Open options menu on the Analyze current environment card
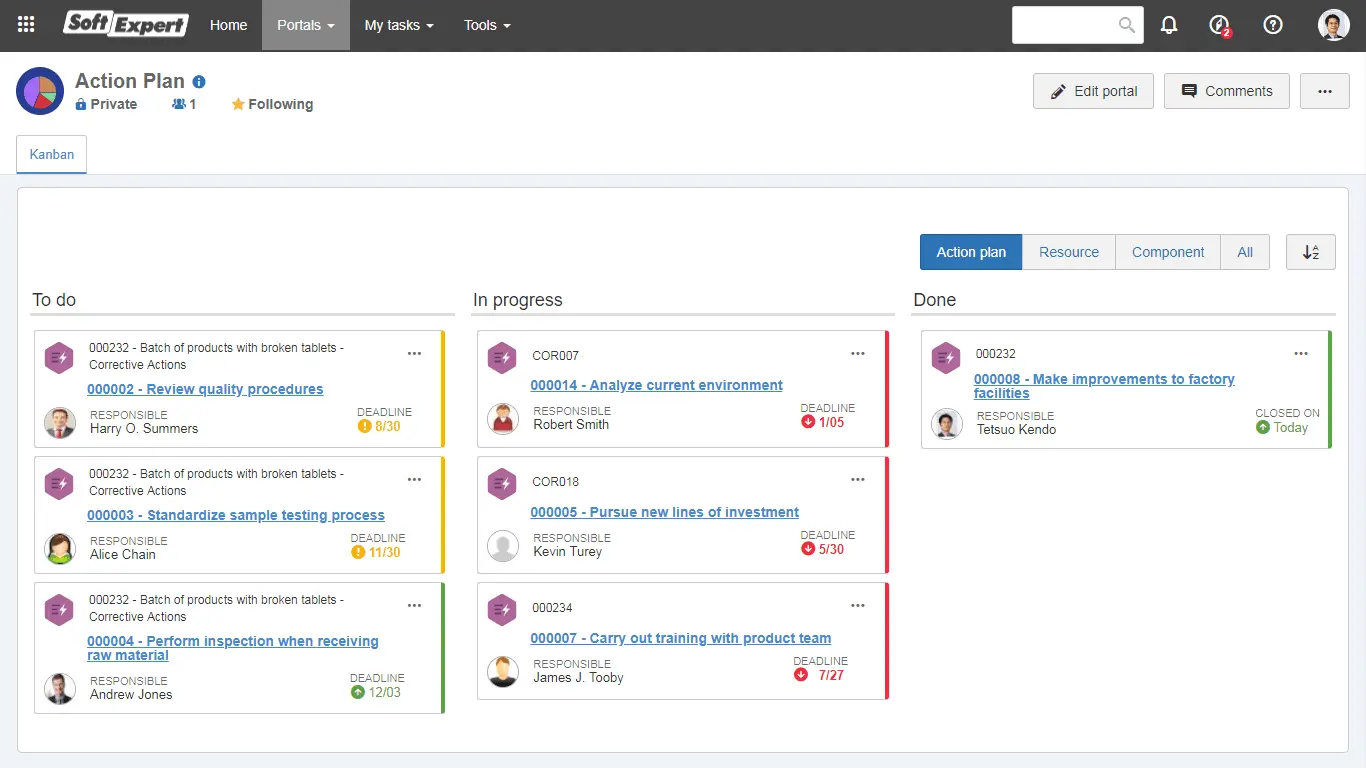 pyautogui.click(x=858, y=353)
